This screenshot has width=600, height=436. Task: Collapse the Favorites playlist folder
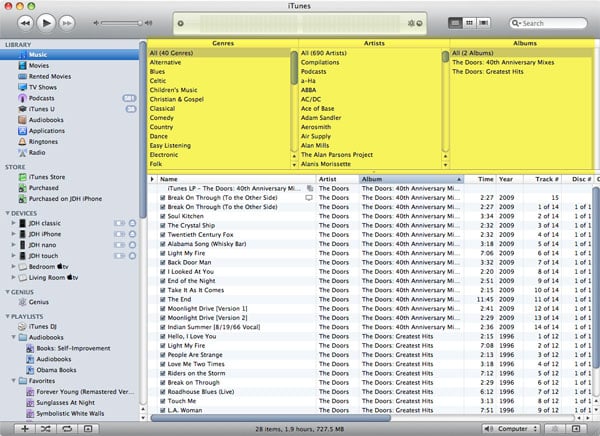[x=13, y=381]
